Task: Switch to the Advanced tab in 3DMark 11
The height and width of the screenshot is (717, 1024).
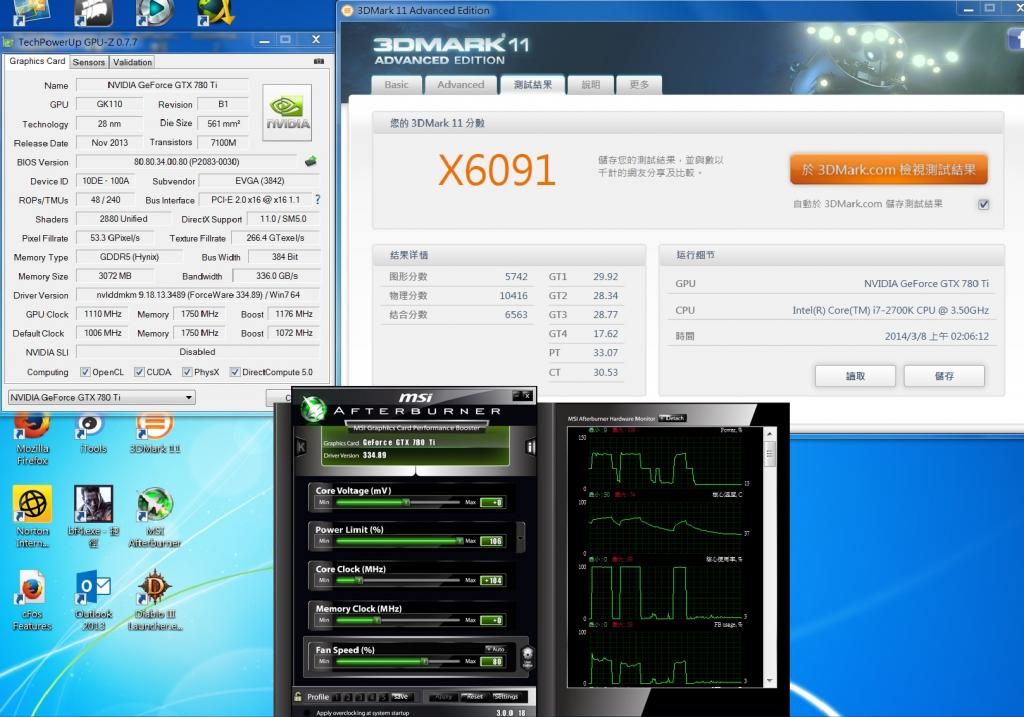Action: [460, 85]
